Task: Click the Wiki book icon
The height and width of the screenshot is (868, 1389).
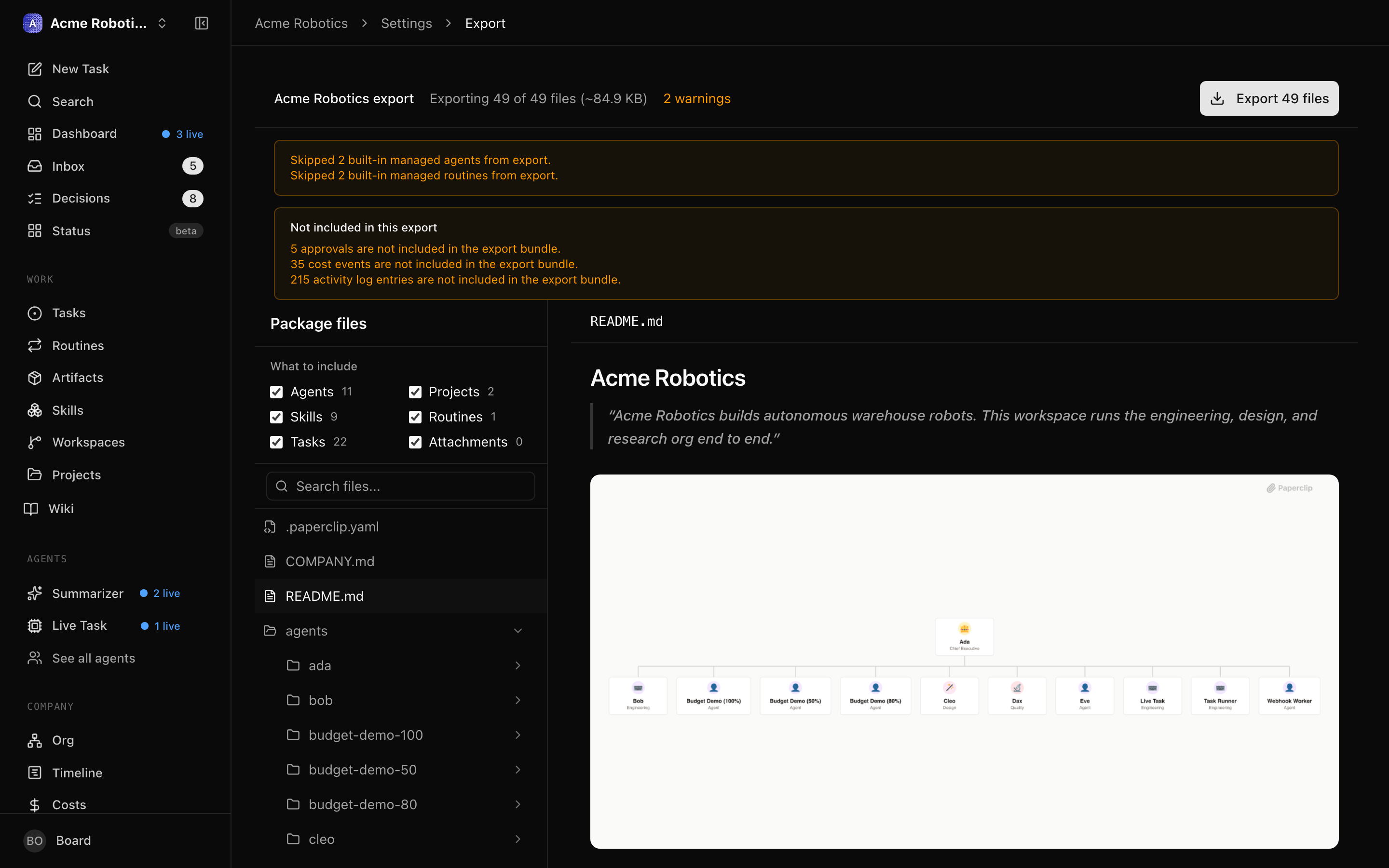Action: (31, 509)
